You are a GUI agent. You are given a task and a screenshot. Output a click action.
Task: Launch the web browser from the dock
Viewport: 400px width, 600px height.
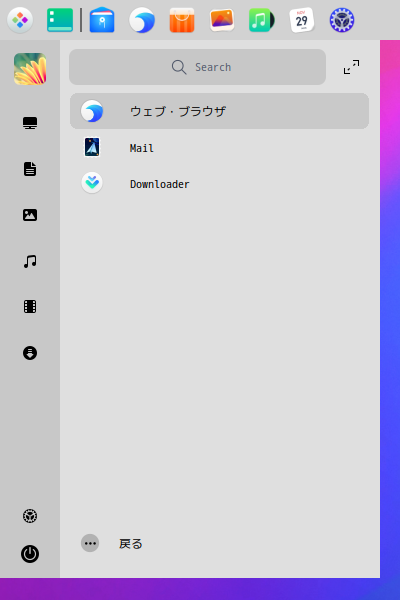[142, 20]
